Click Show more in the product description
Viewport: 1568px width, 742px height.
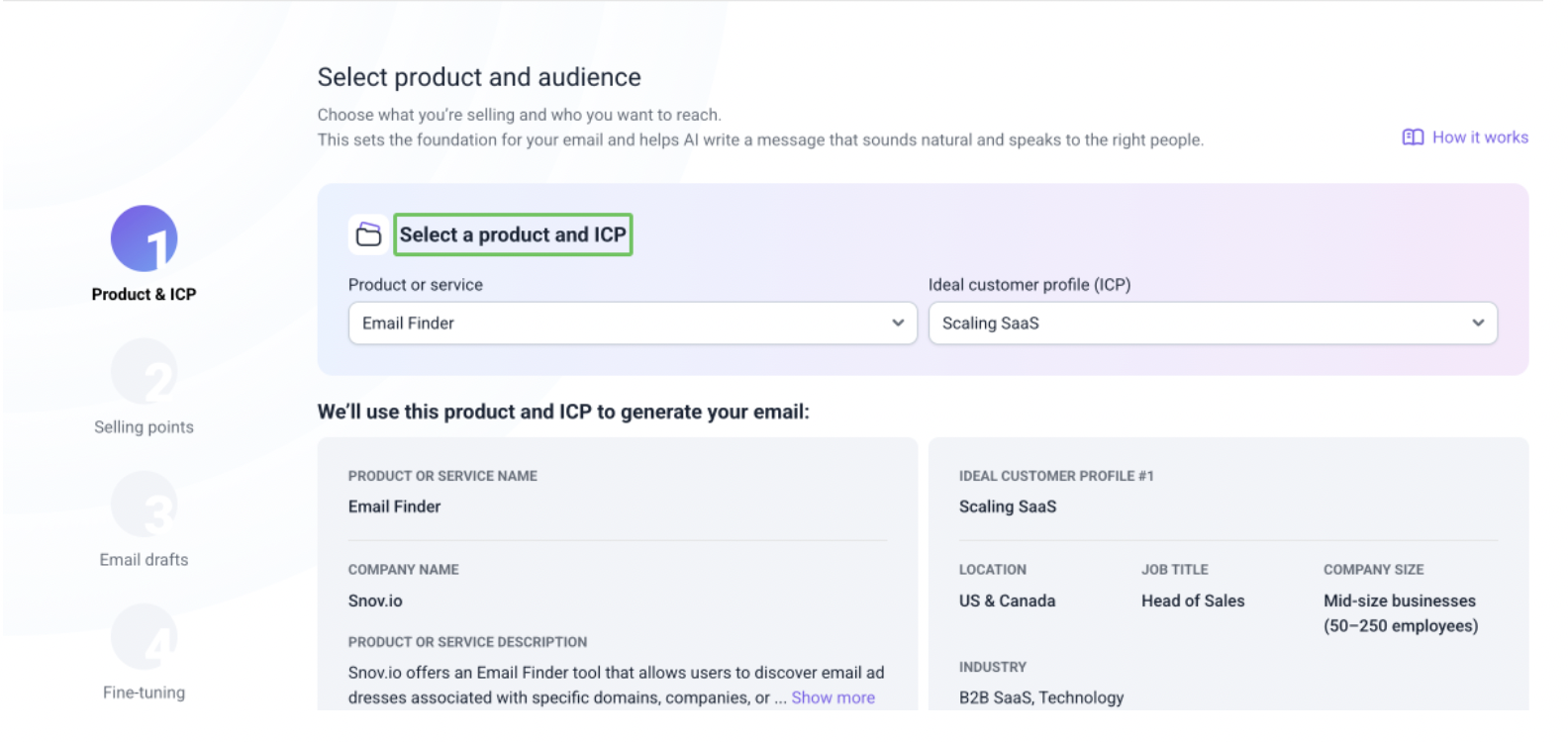833,697
